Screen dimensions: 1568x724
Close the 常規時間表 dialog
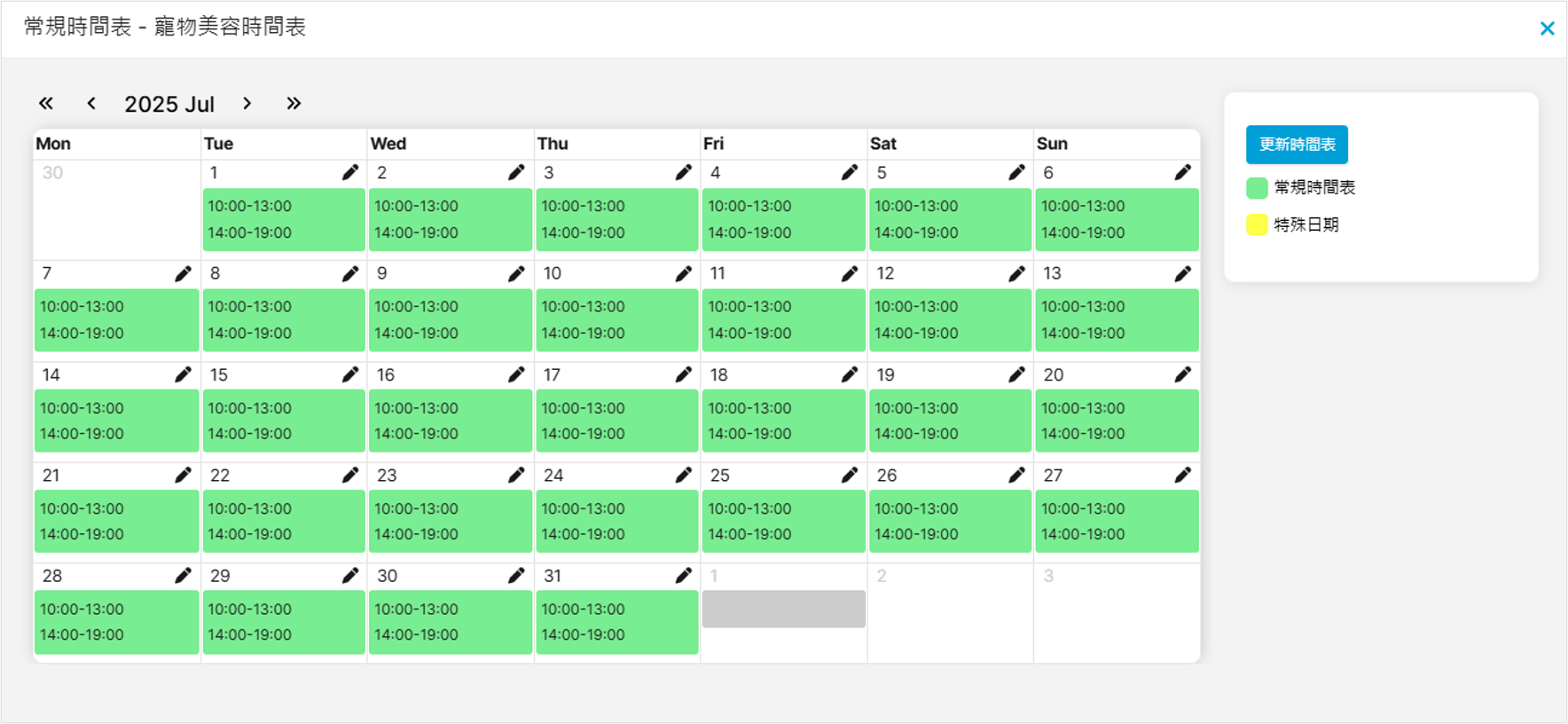pyautogui.click(x=1547, y=28)
